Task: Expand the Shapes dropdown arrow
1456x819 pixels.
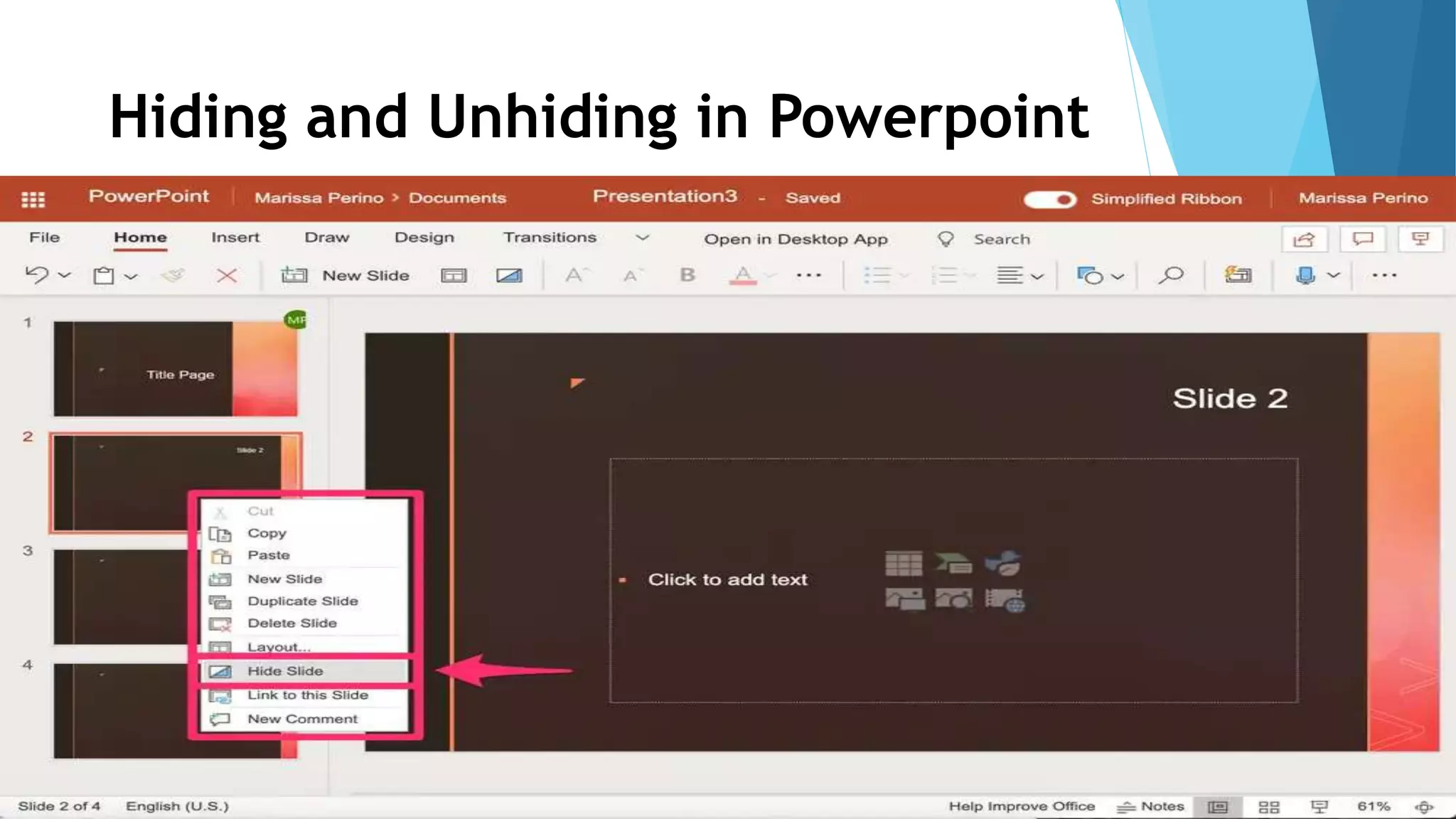Action: point(1118,276)
